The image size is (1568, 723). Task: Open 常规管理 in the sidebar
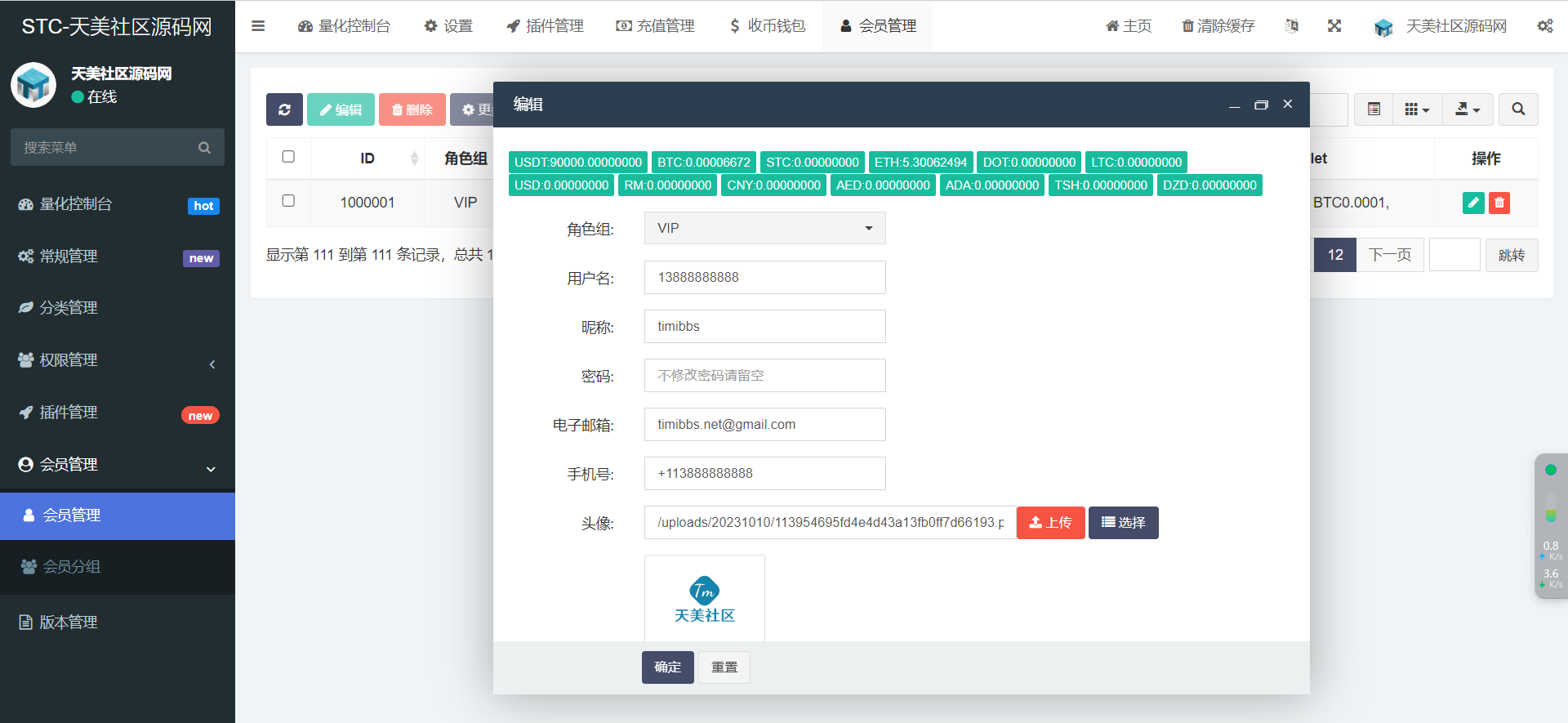(118, 257)
